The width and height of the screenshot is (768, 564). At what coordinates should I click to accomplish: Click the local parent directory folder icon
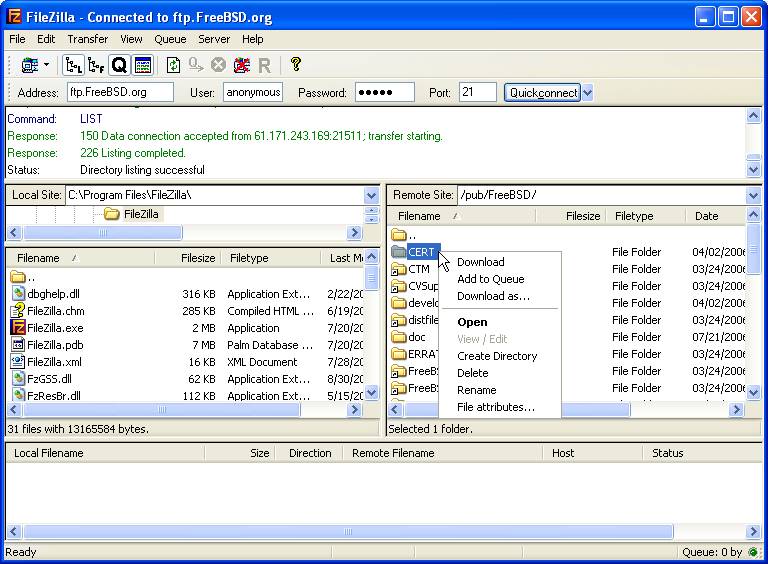(x=18, y=277)
